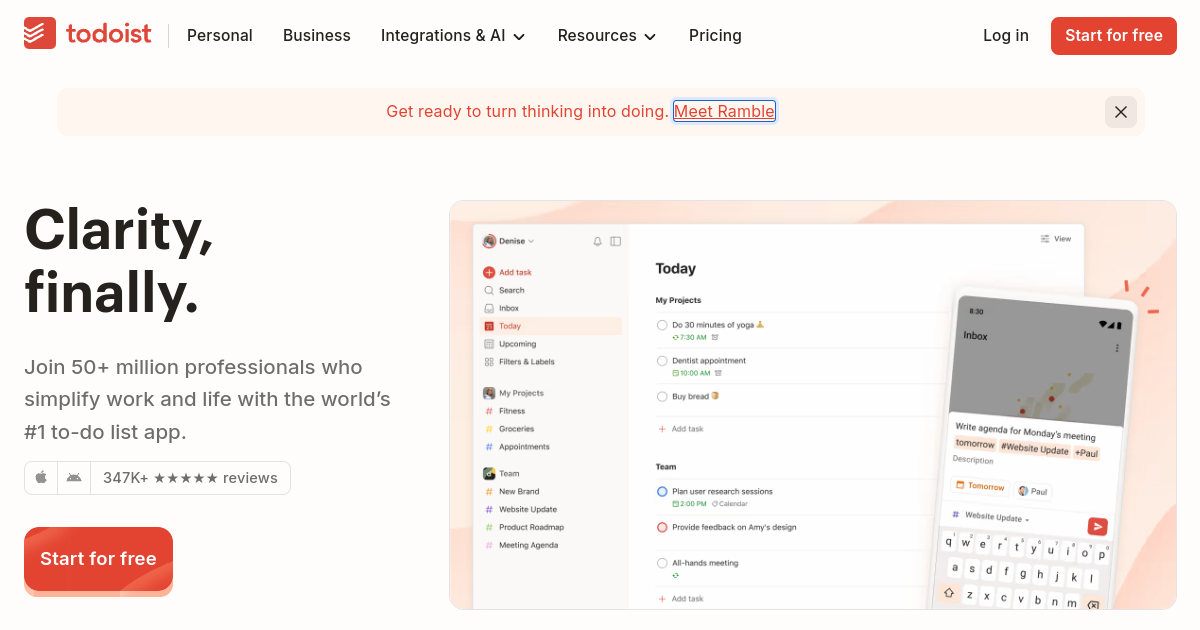Select Today in the mockup sidebar
1200x630 pixels.
(551, 326)
